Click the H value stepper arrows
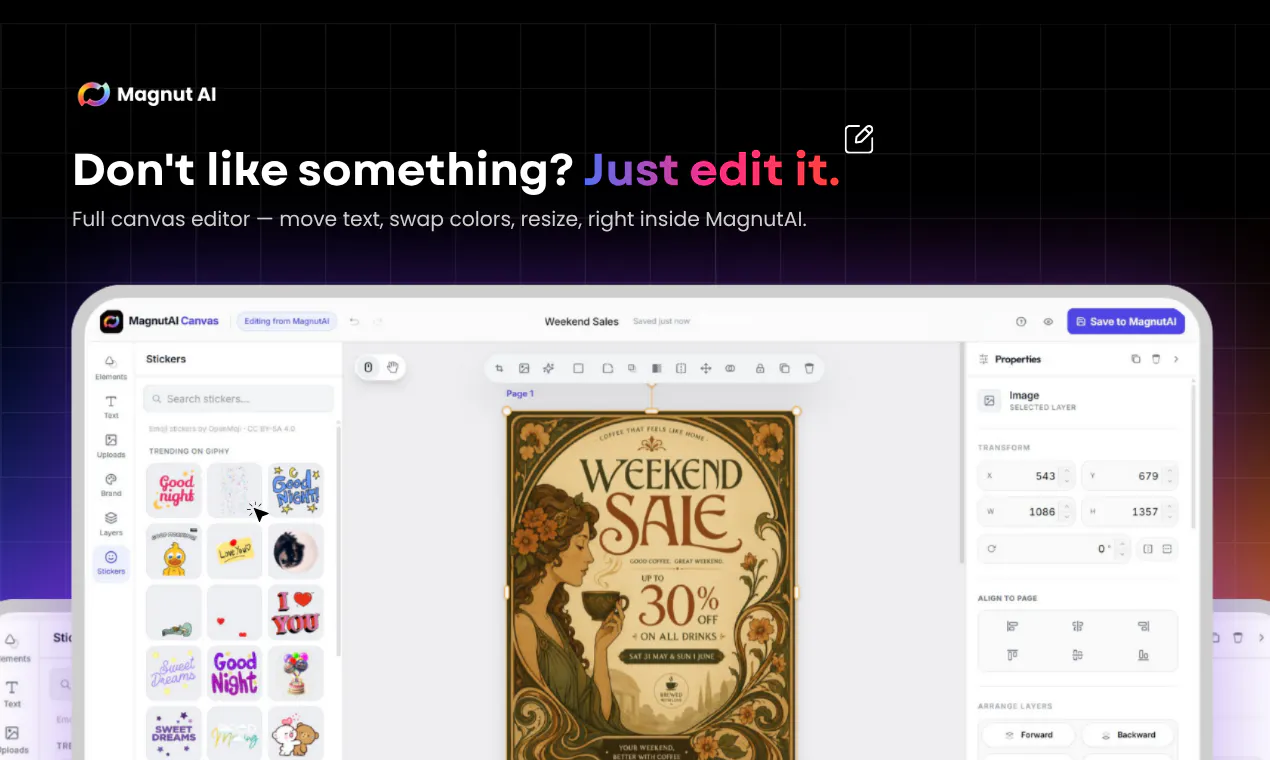Screen dimensions: 1270x760 [1171, 511]
